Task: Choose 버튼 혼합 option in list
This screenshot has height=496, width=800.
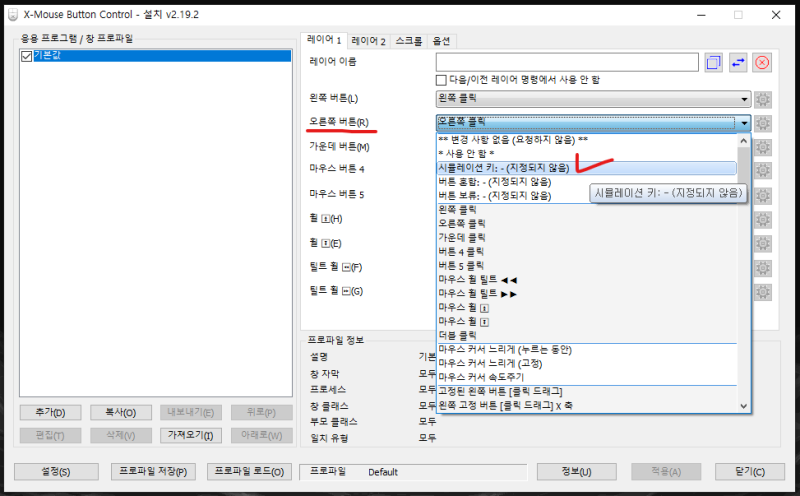Action: click(587, 182)
